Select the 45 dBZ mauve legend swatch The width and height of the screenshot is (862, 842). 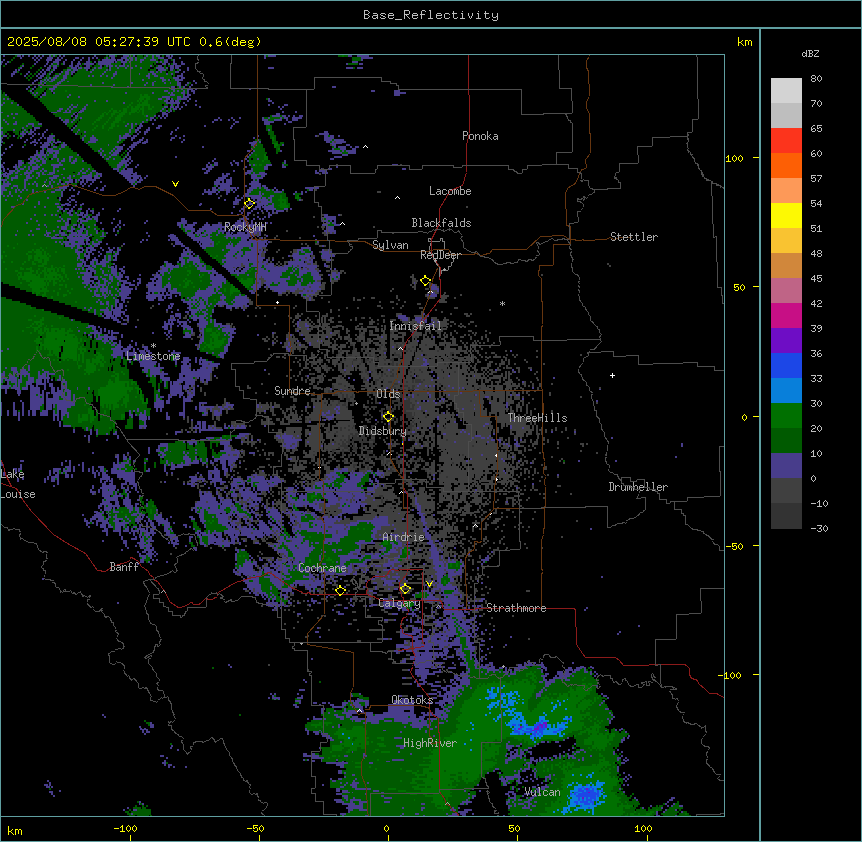786,290
